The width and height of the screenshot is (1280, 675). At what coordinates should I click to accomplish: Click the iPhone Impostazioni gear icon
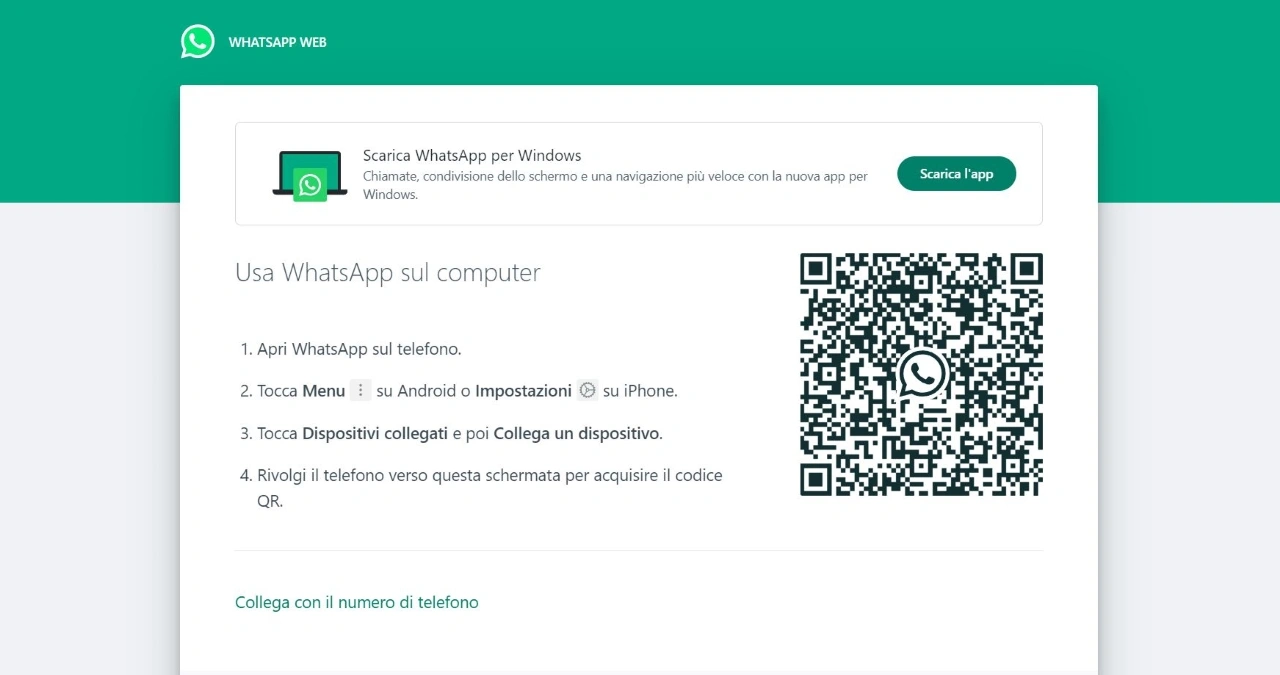(587, 391)
